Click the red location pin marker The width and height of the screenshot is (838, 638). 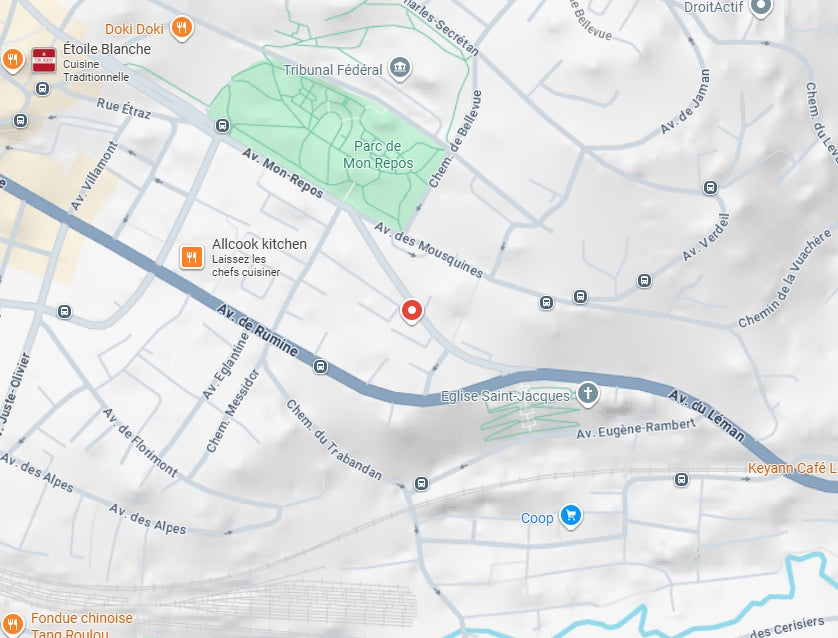(412, 310)
